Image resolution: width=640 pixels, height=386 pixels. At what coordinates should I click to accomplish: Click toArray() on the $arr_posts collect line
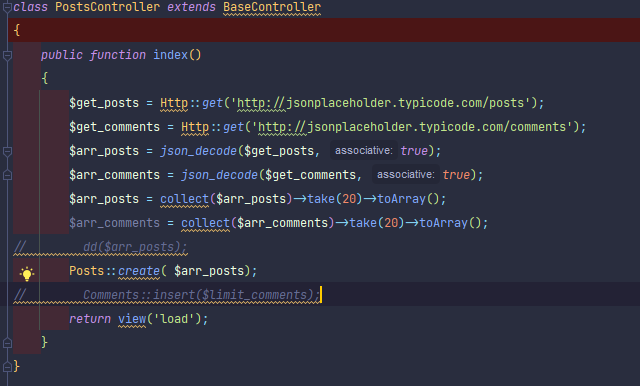[x=408, y=199]
